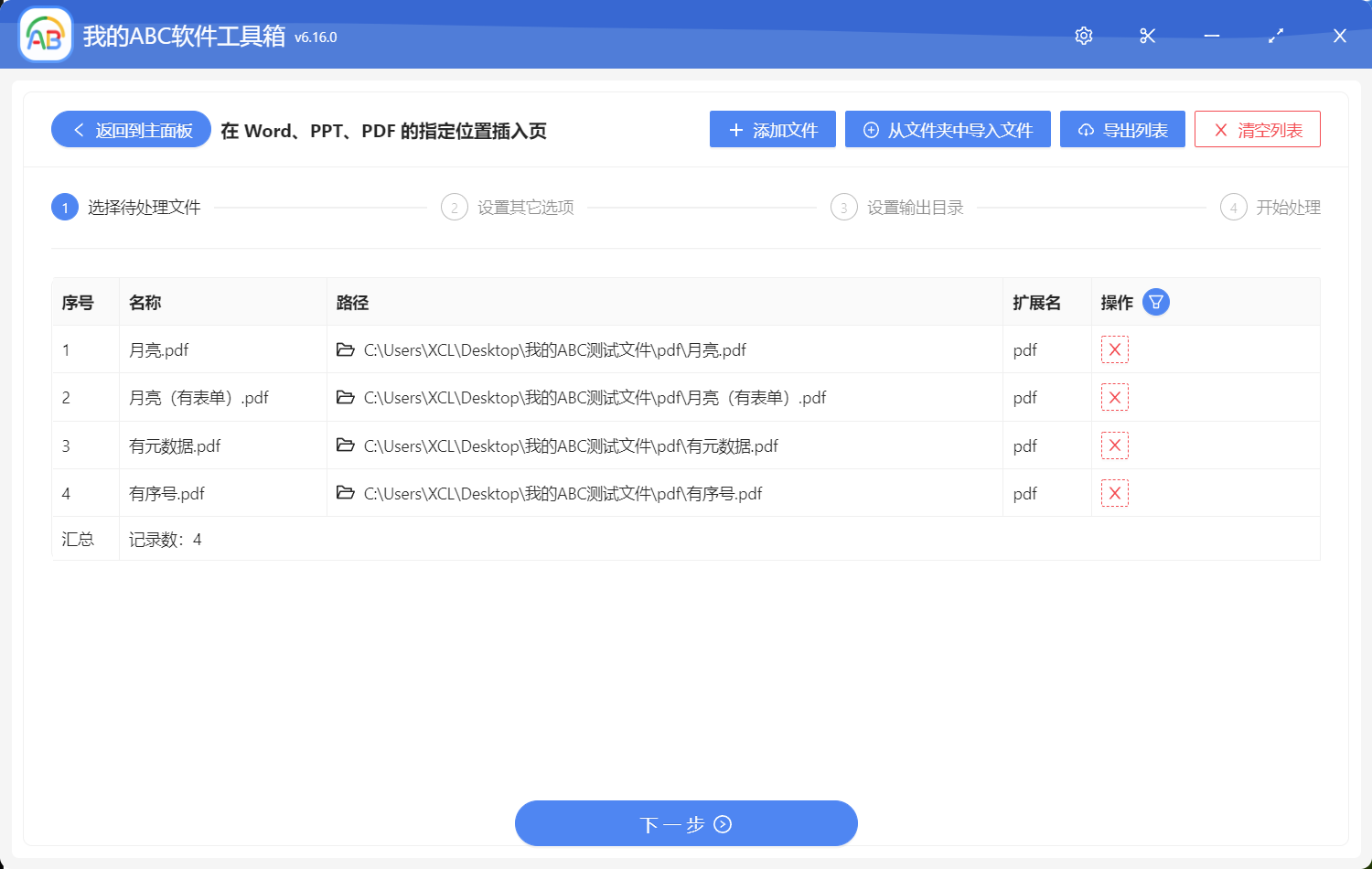
Task: Delete 月亮（有表单）.pdf row with red X
Action: tap(1114, 398)
